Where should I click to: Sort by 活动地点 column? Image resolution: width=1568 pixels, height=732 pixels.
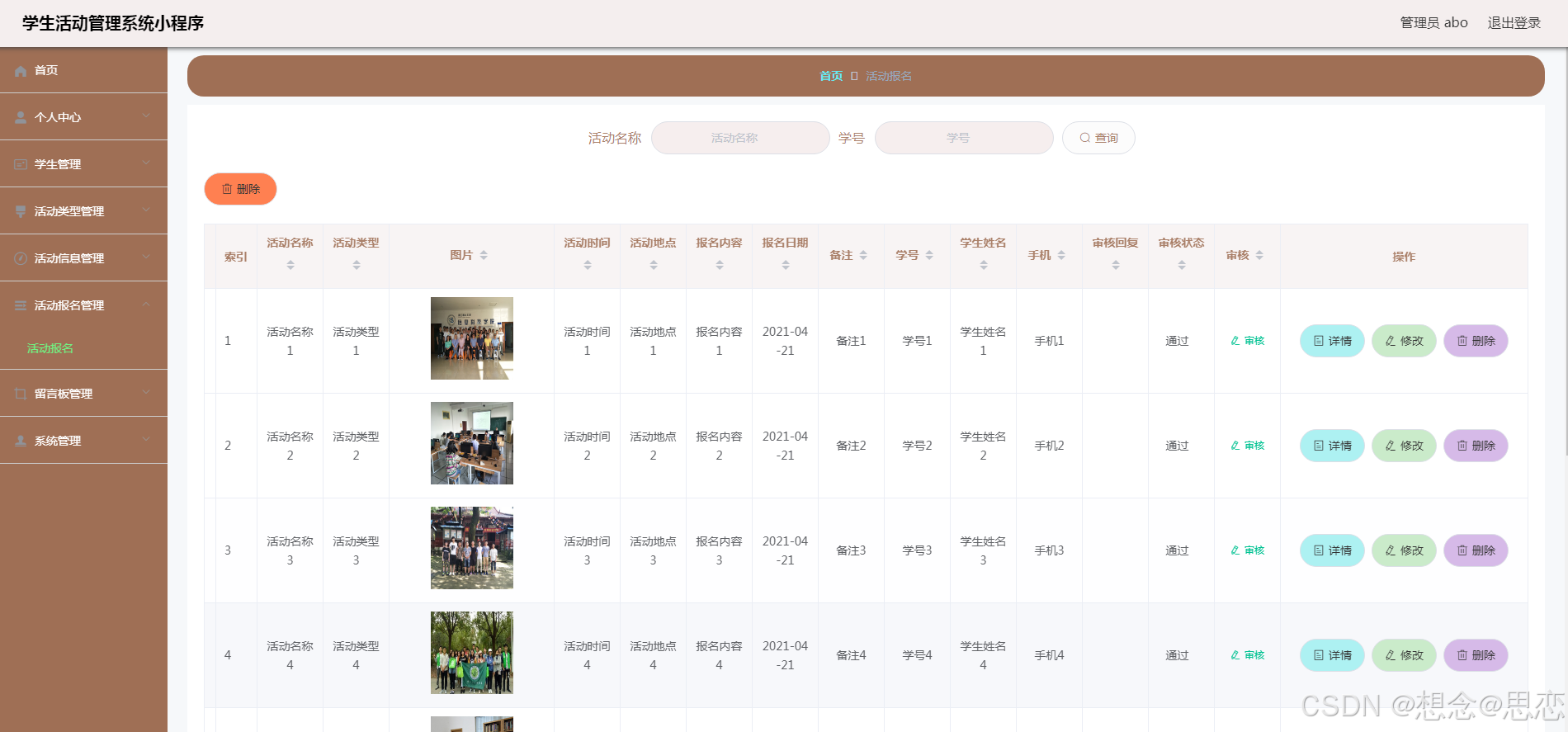(654, 265)
